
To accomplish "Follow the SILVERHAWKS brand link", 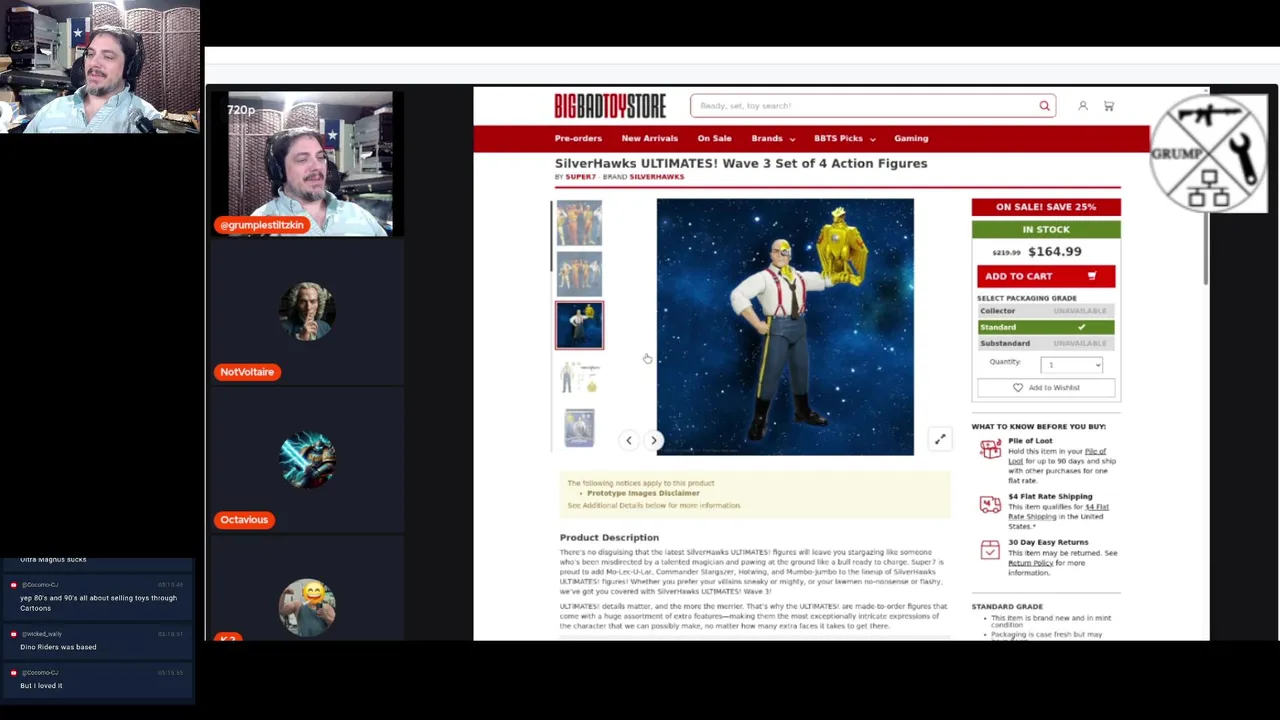I will click(656, 177).
